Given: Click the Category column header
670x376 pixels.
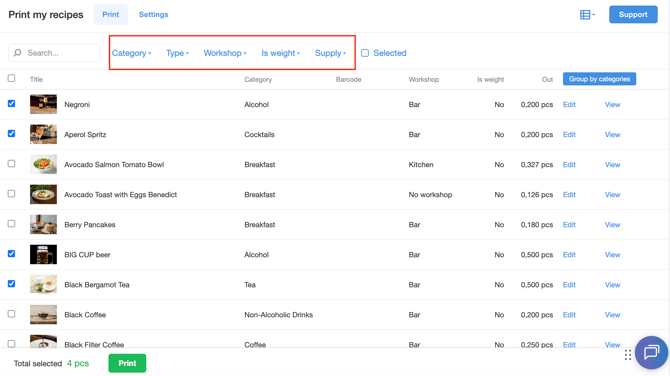Looking at the screenshot, I should point(258,79).
